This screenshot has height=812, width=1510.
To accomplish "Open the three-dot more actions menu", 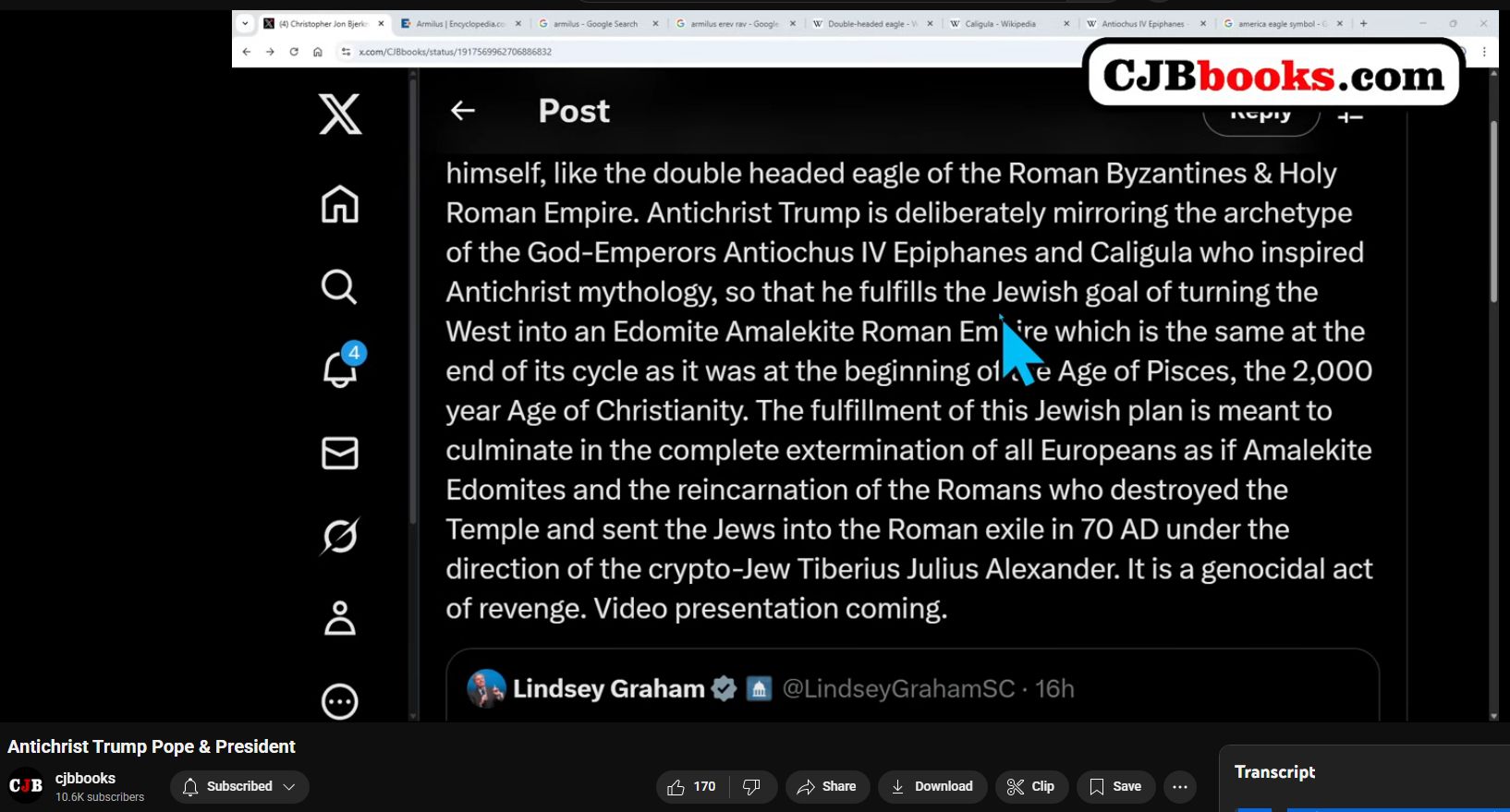I will click(1180, 787).
